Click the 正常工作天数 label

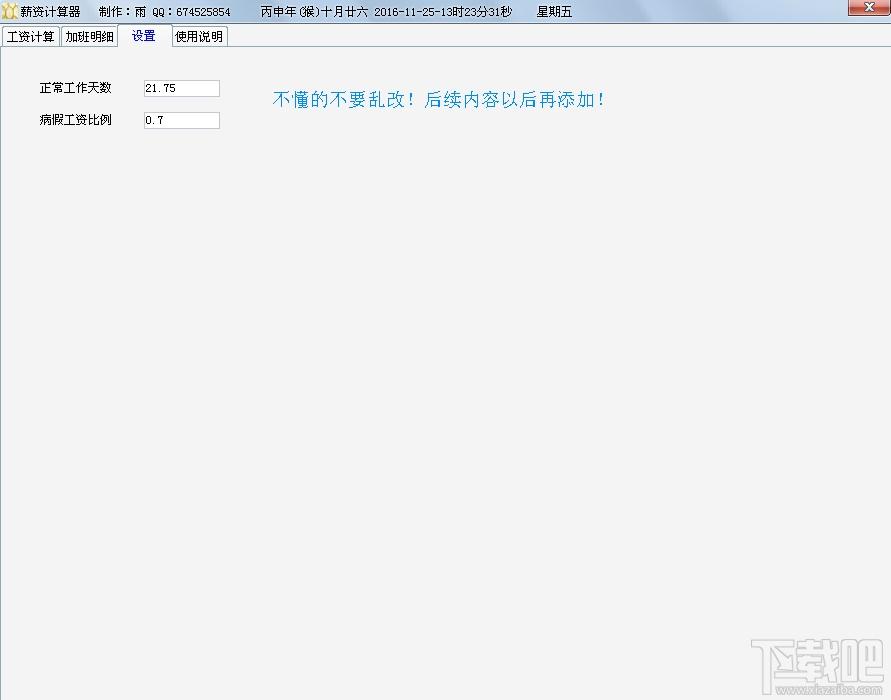(x=76, y=88)
